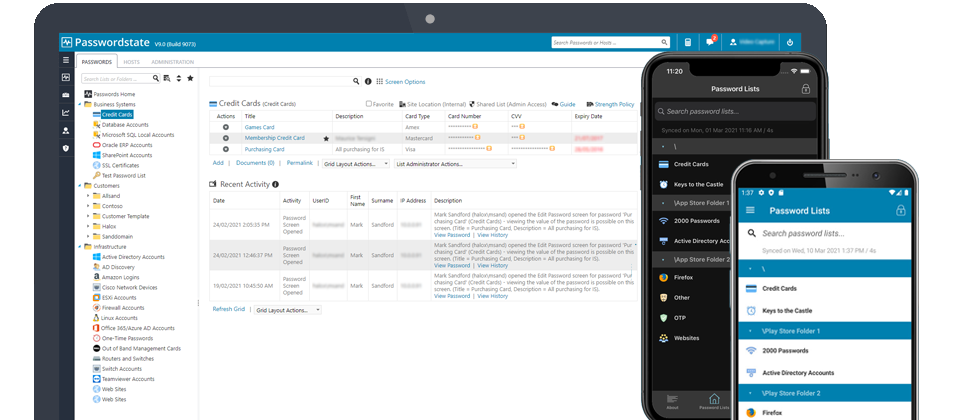Open the hamburger menu in the left sidebar

66,60
